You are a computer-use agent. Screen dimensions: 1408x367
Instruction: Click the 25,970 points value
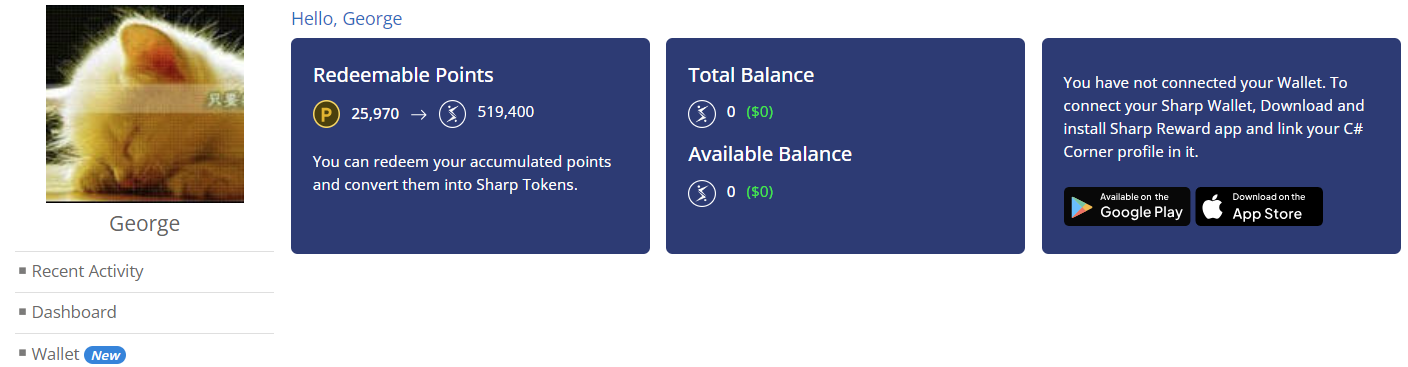pos(375,114)
